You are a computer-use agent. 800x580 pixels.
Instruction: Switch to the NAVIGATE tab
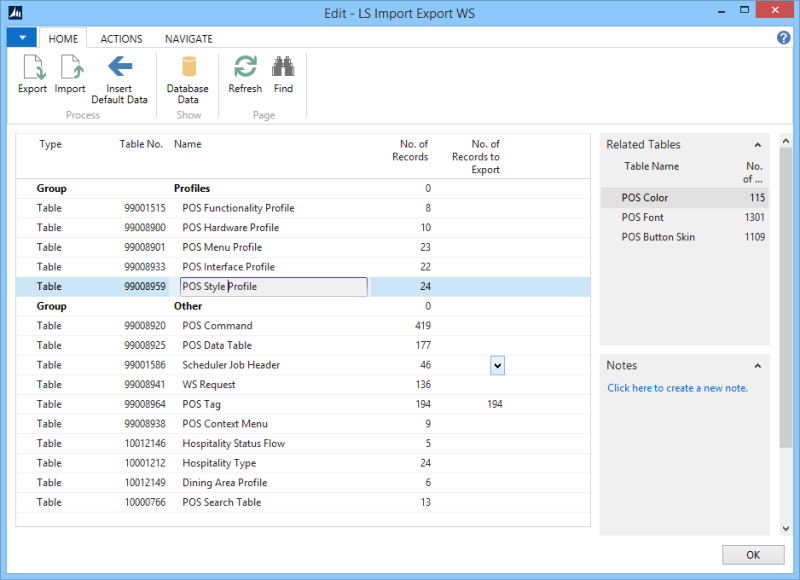(188, 39)
